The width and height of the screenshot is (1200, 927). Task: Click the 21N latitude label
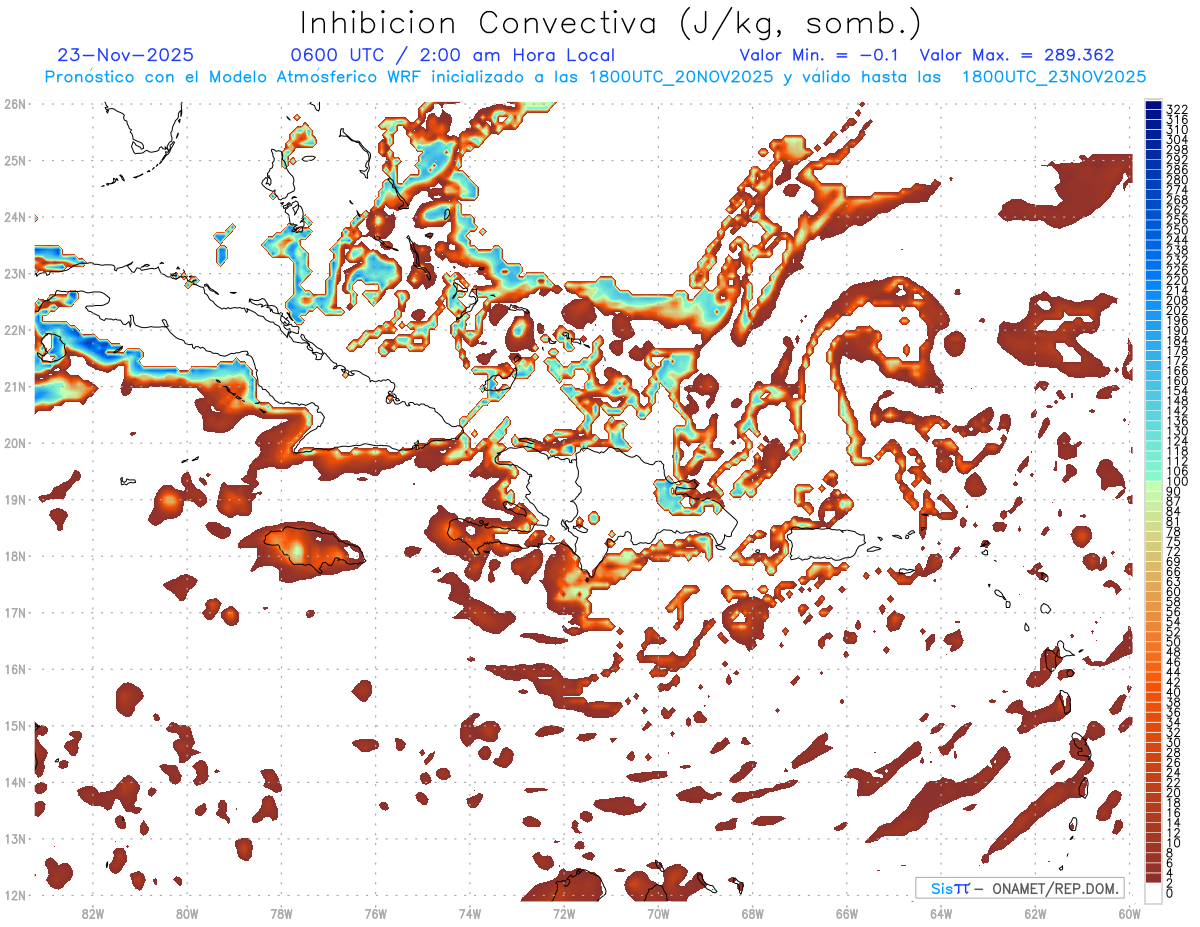pos(15,386)
